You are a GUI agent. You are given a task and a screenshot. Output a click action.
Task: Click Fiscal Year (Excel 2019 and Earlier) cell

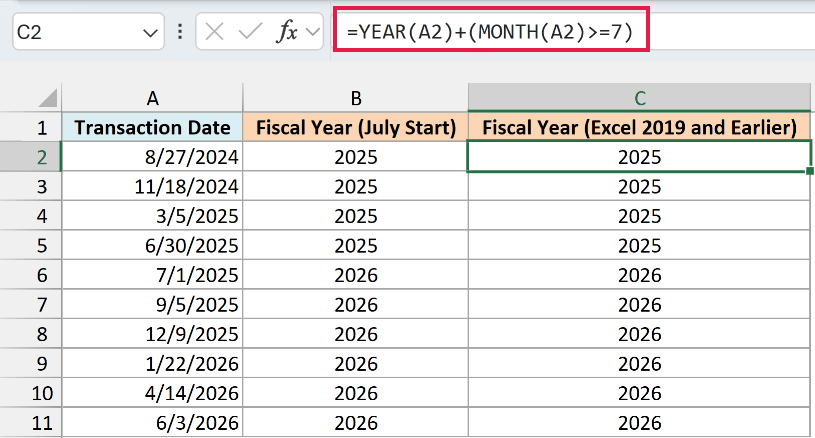(640, 127)
